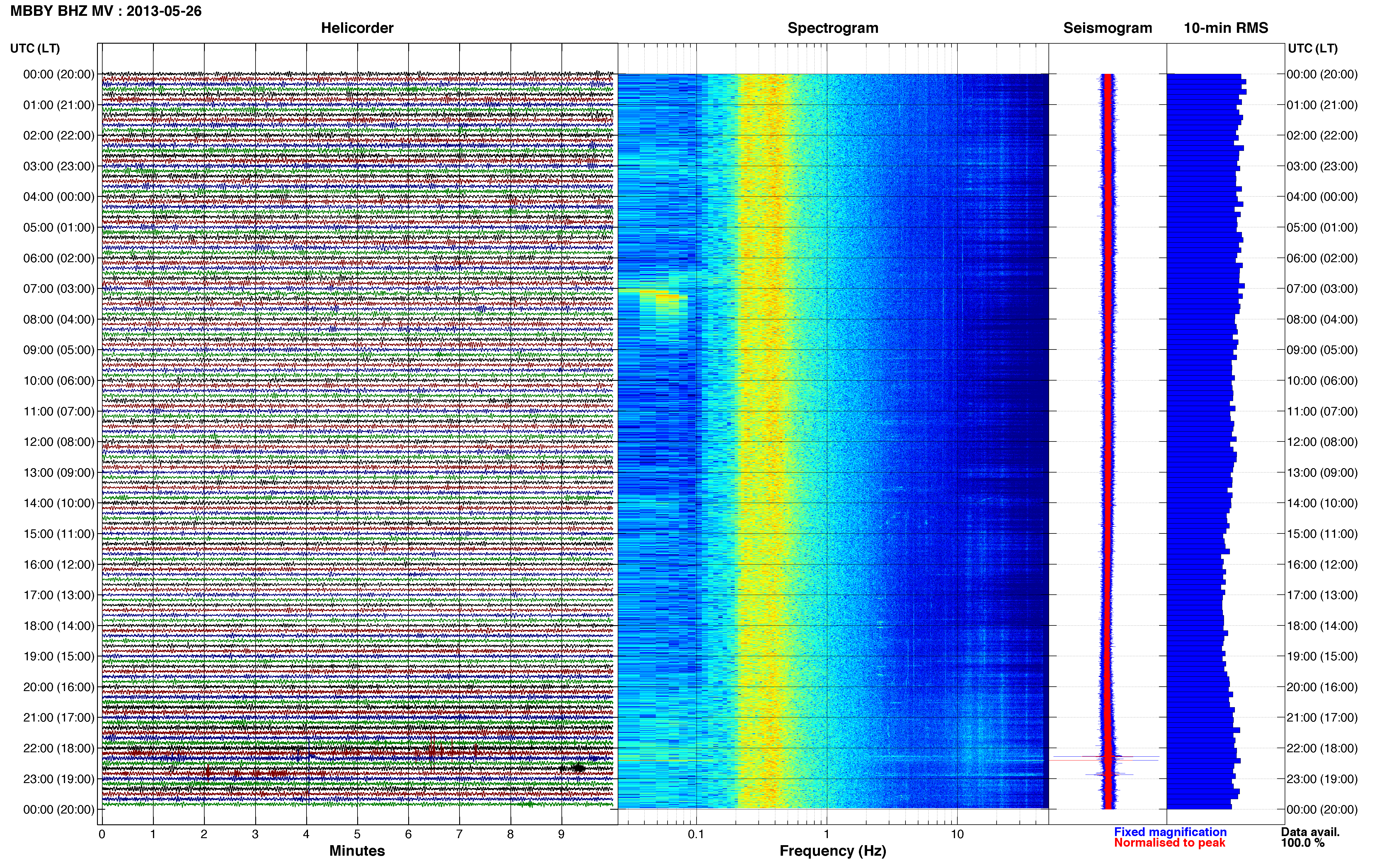Click the left '22:00 (18:00)' time label
This screenshot has height=868, width=1389.
point(59,748)
